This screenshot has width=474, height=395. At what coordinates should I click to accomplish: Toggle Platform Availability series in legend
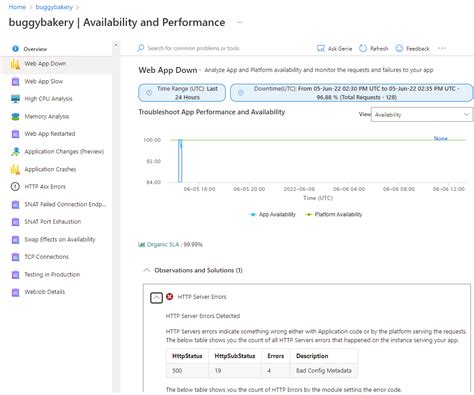(x=334, y=214)
